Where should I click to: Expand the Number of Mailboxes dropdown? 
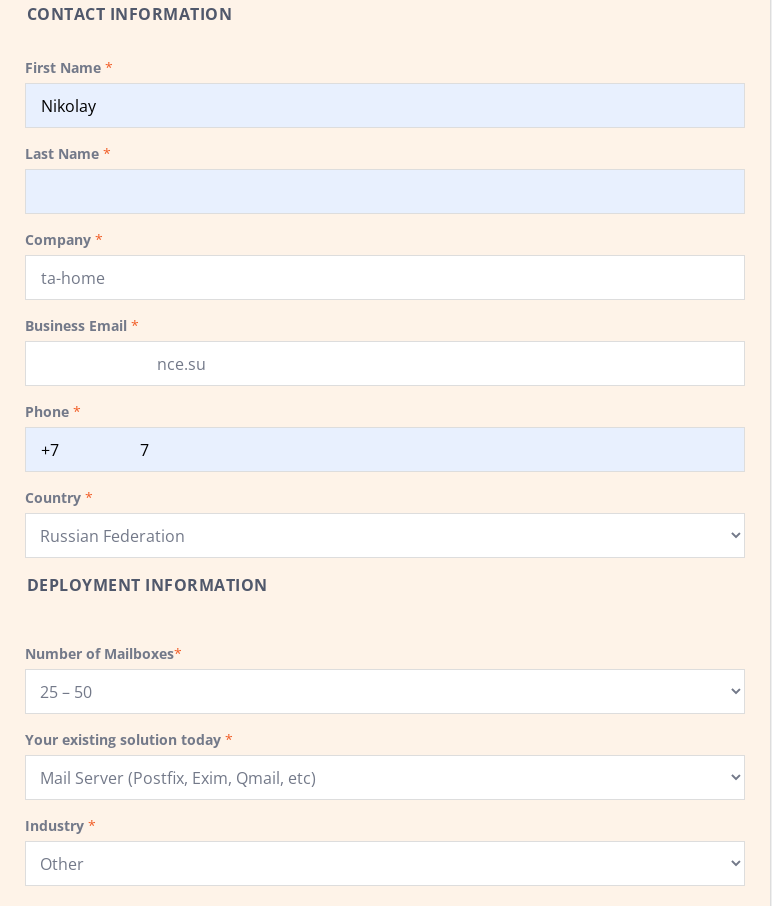point(384,692)
